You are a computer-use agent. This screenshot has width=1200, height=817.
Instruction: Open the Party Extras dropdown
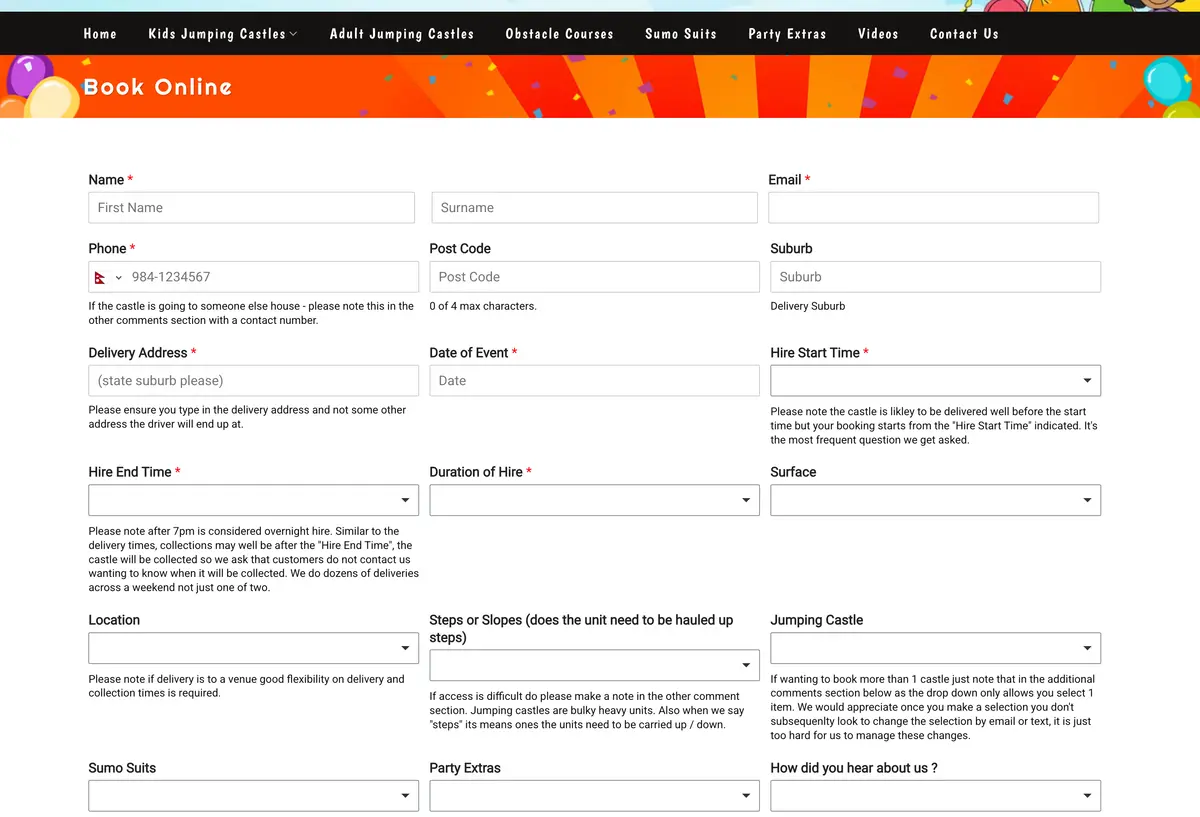(x=594, y=796)
